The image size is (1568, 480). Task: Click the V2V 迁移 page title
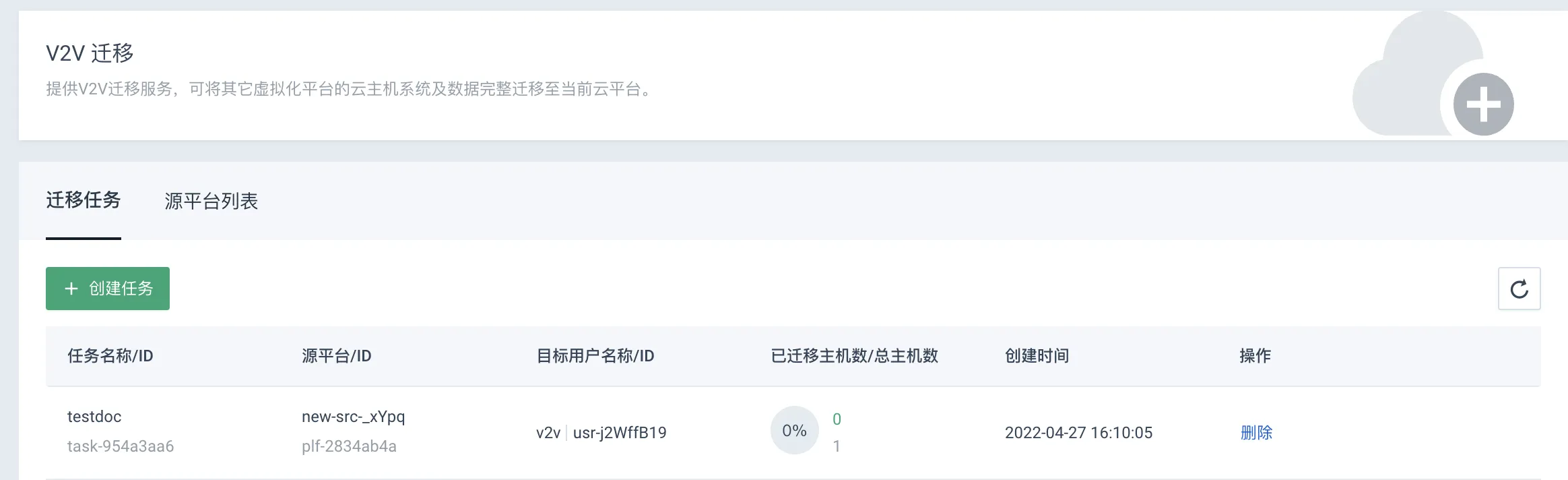(90, 53)
